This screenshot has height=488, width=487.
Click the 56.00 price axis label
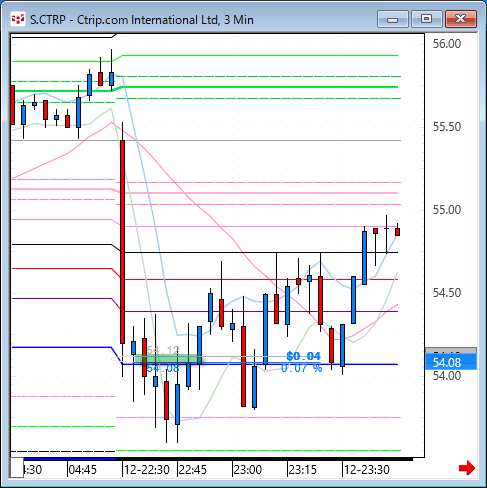click(x=447, y=44)
